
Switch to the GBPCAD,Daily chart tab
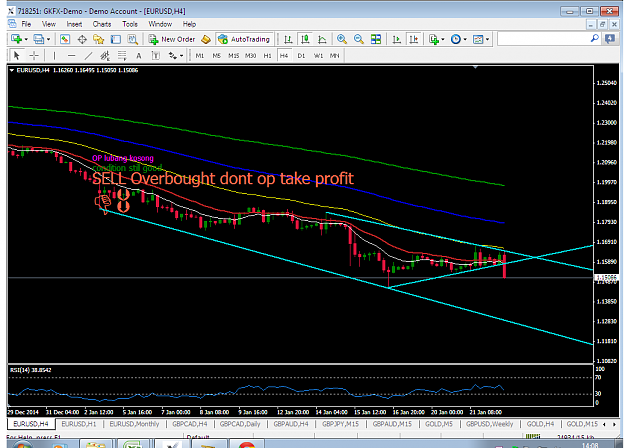pos(240,424)
